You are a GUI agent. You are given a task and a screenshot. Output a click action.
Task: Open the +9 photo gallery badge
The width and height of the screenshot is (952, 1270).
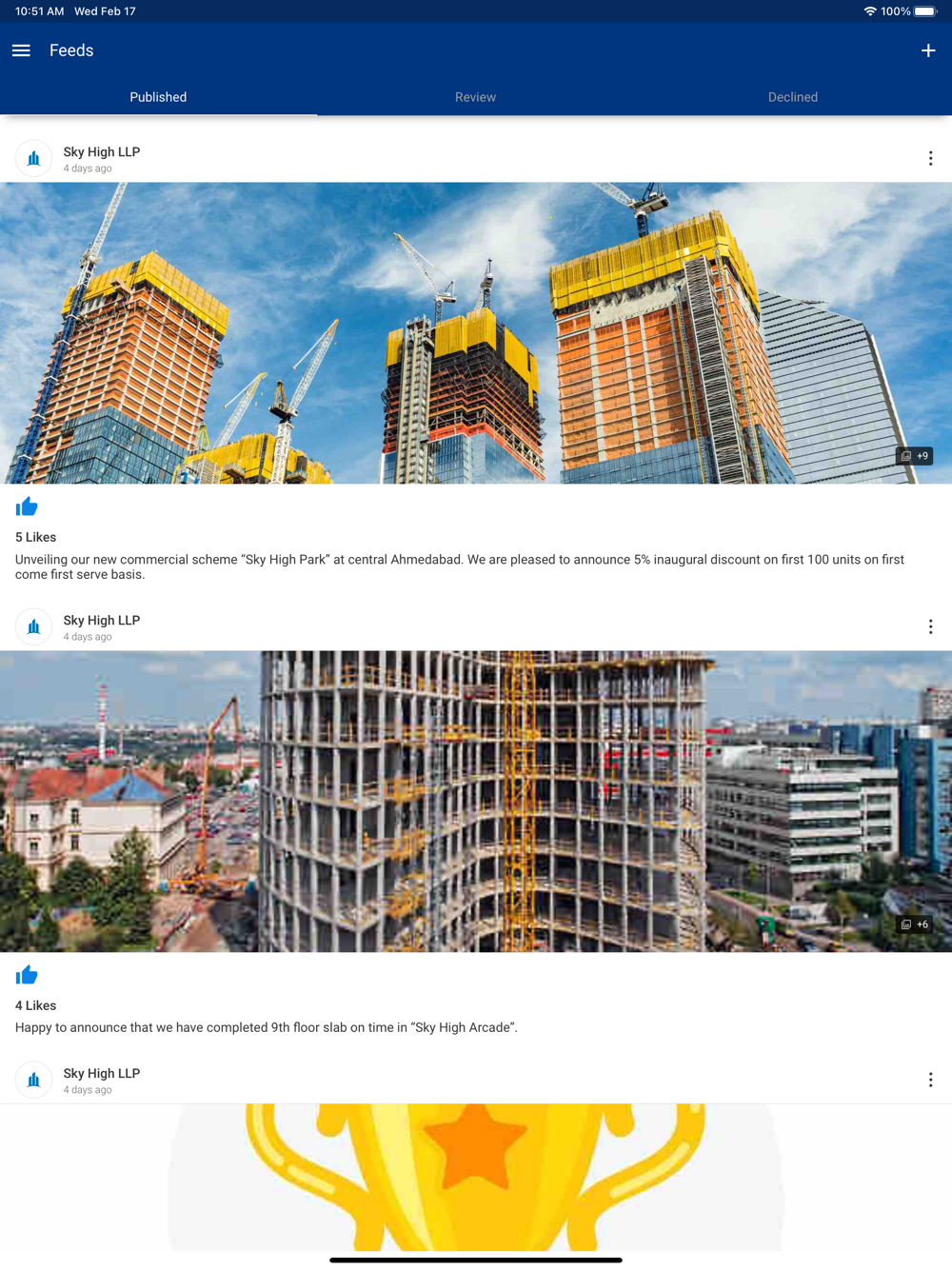[x=914, y=456]
